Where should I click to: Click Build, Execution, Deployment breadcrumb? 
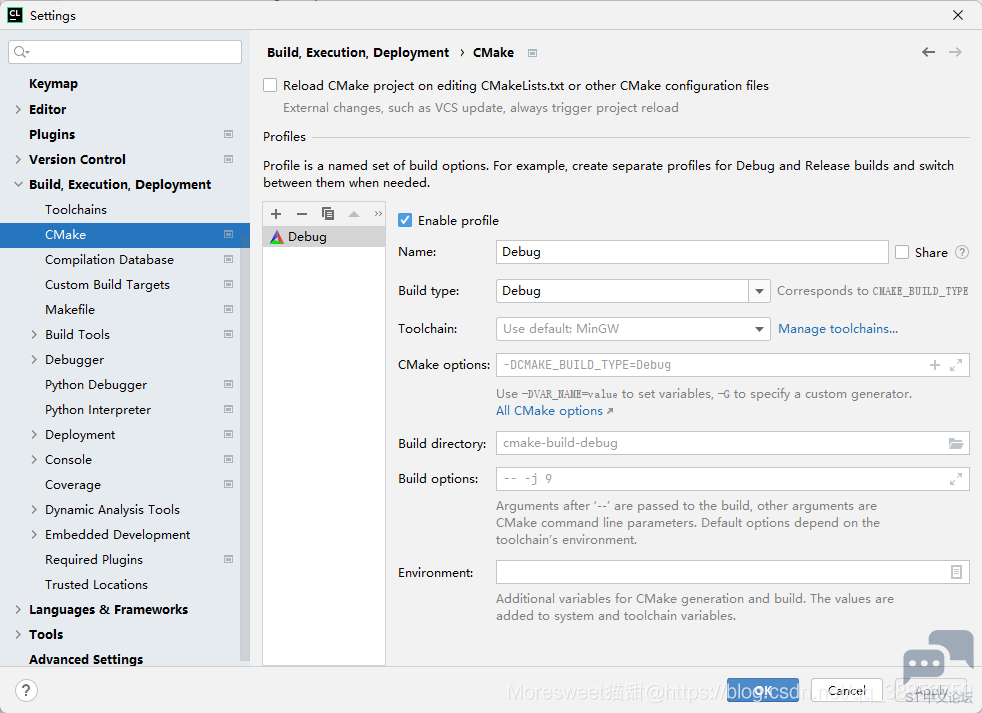tap(358, 53)
